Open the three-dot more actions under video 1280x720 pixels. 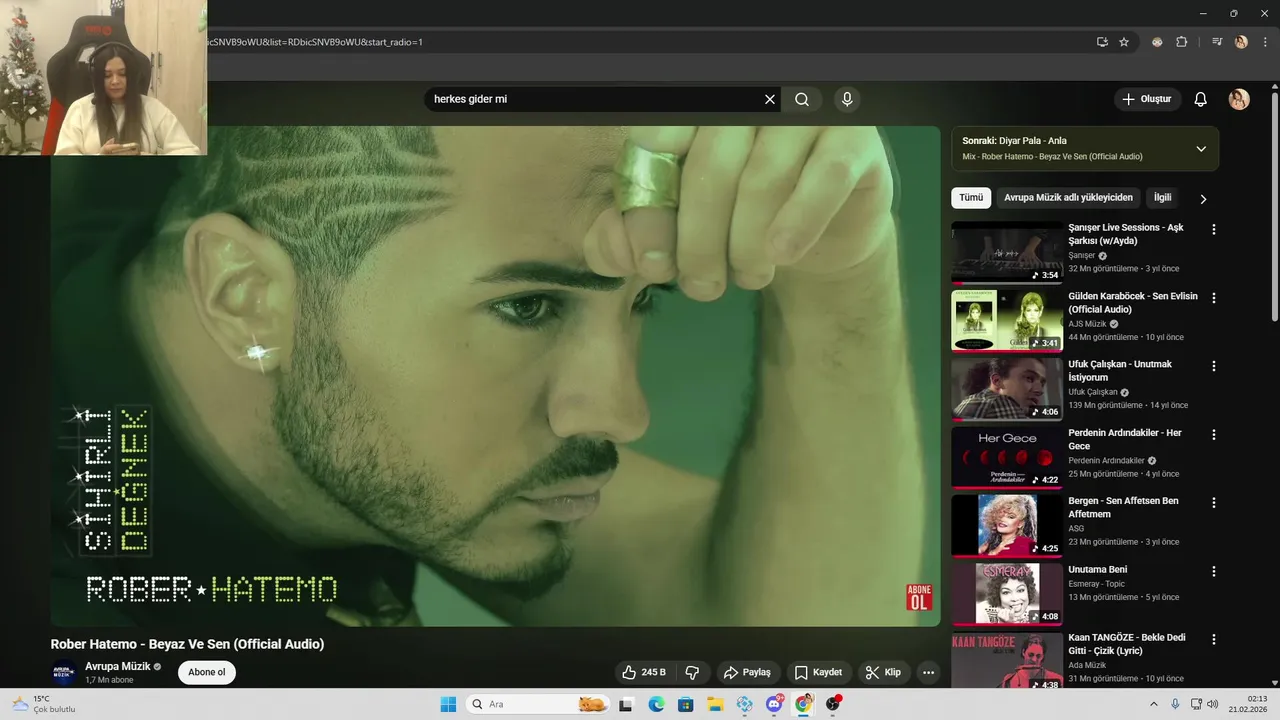929,672
